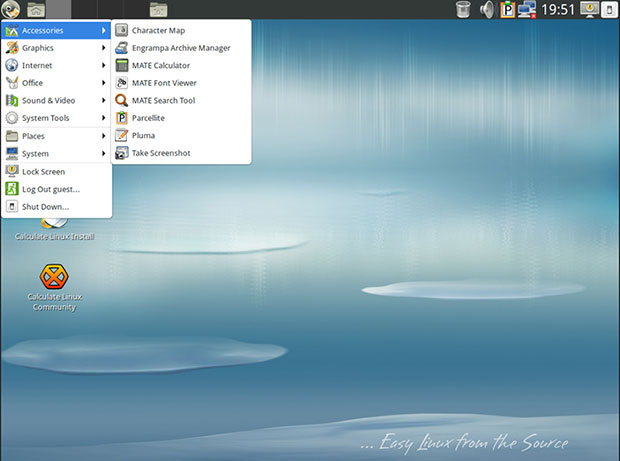Click the Shut Down menu icon

click(x=12, y=206)
